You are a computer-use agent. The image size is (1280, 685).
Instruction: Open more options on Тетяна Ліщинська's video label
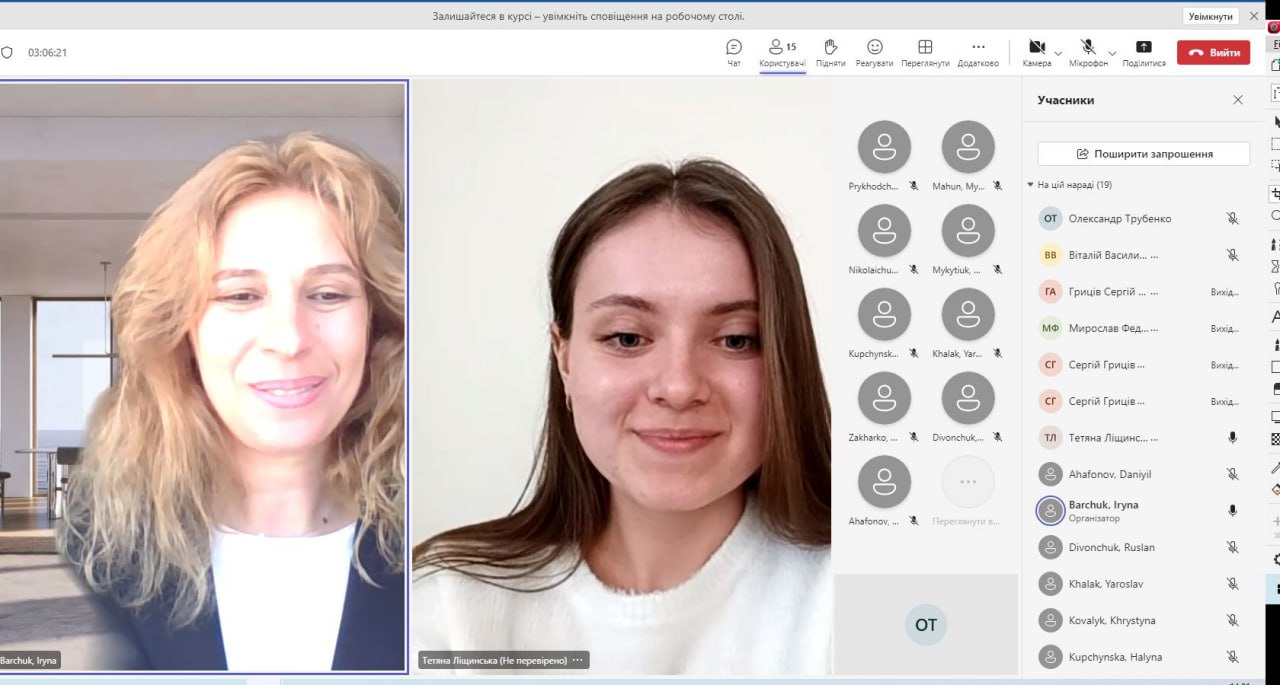pos(579,660)
